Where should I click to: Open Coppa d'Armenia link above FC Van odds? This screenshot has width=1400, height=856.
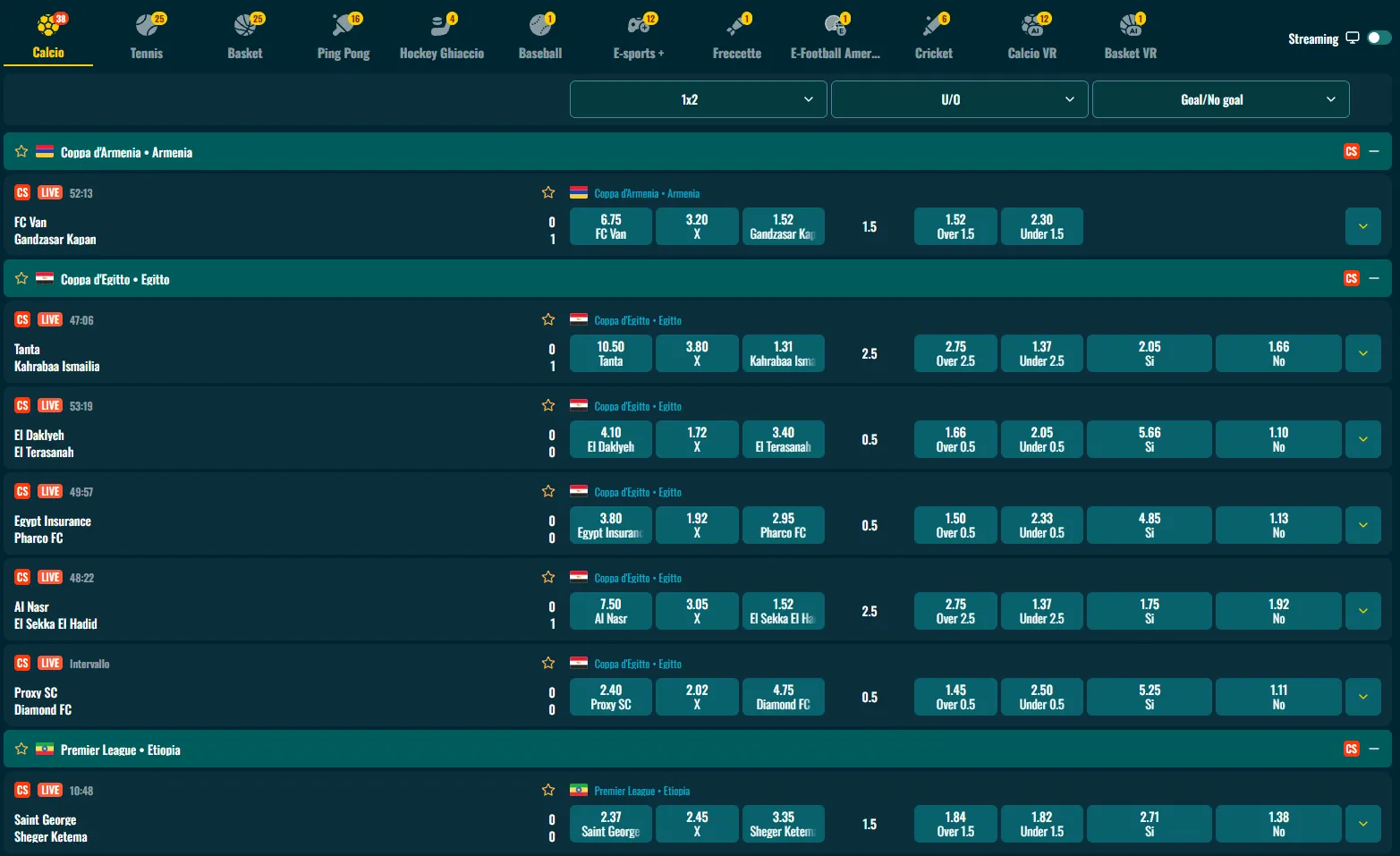[x=647, y=193]
